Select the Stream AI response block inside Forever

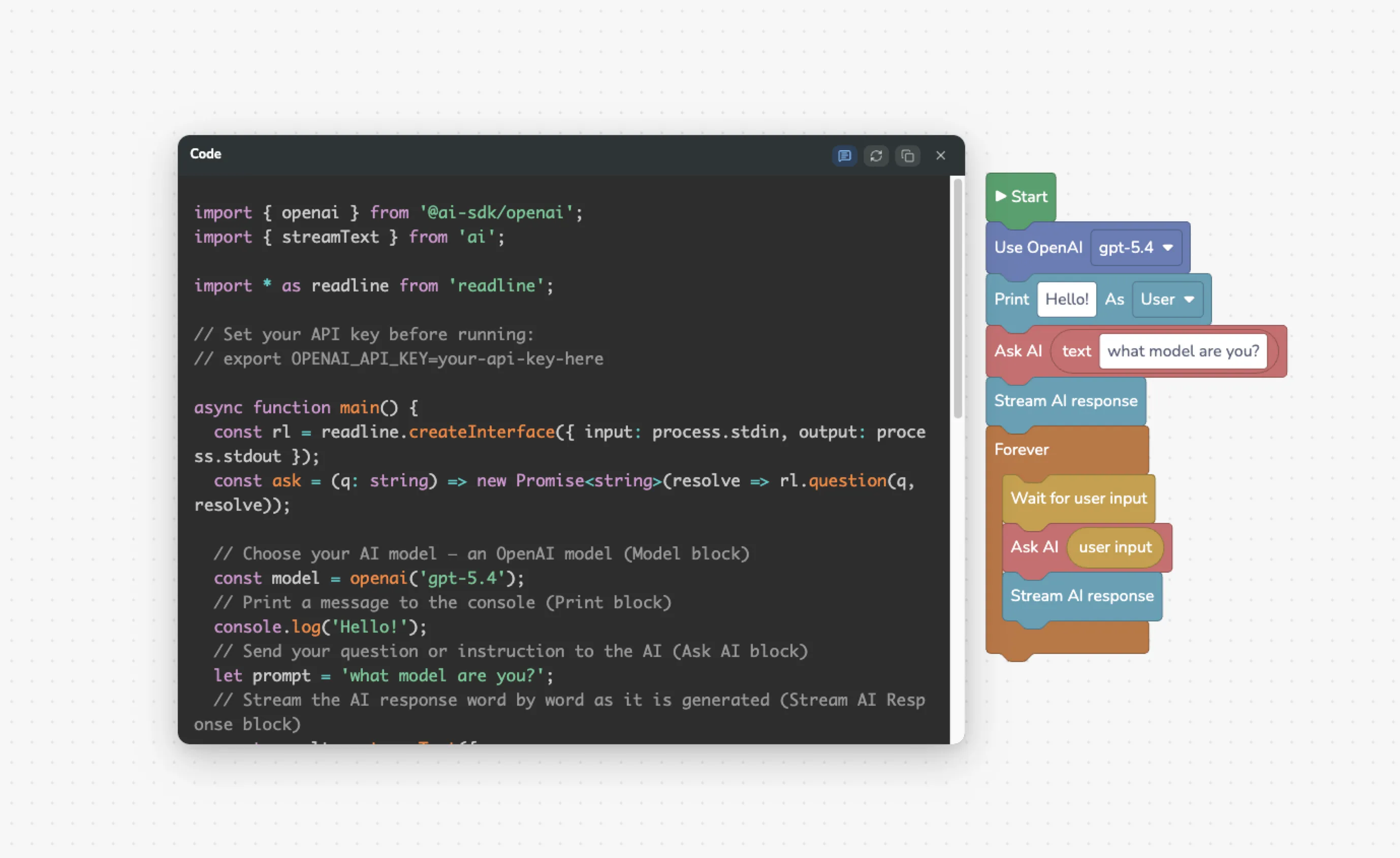1081,596
